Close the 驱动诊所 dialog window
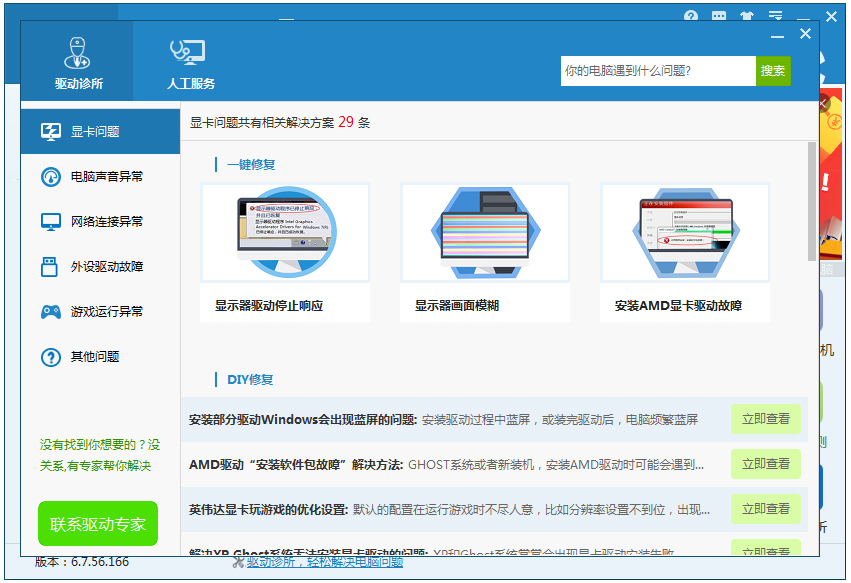Viewport: 851px width, 583px height. click(805, 34)
